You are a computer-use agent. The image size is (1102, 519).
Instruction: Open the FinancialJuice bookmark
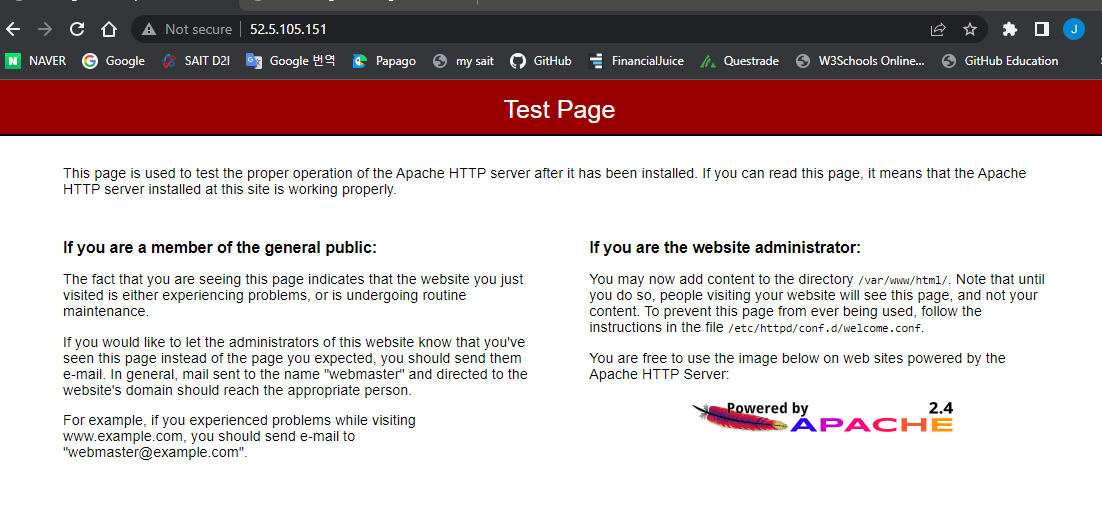636,61
